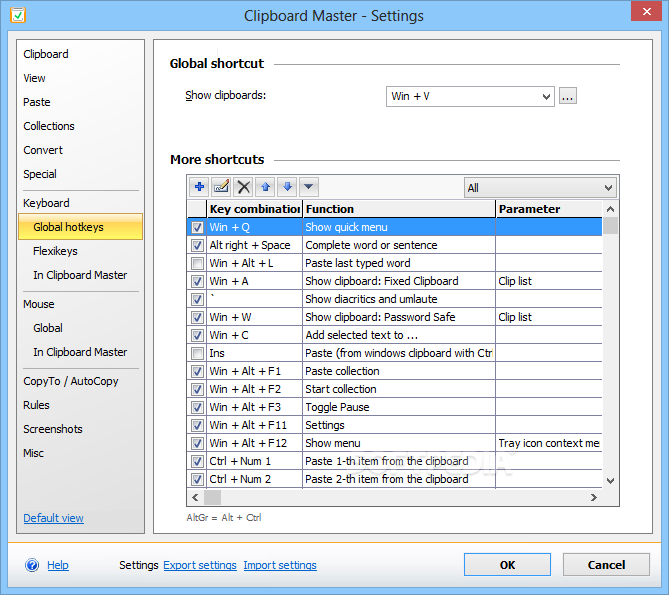669x595 pixels.
Task: Select the Tray icon context menu parameter cell
Action: pos(549,443)
